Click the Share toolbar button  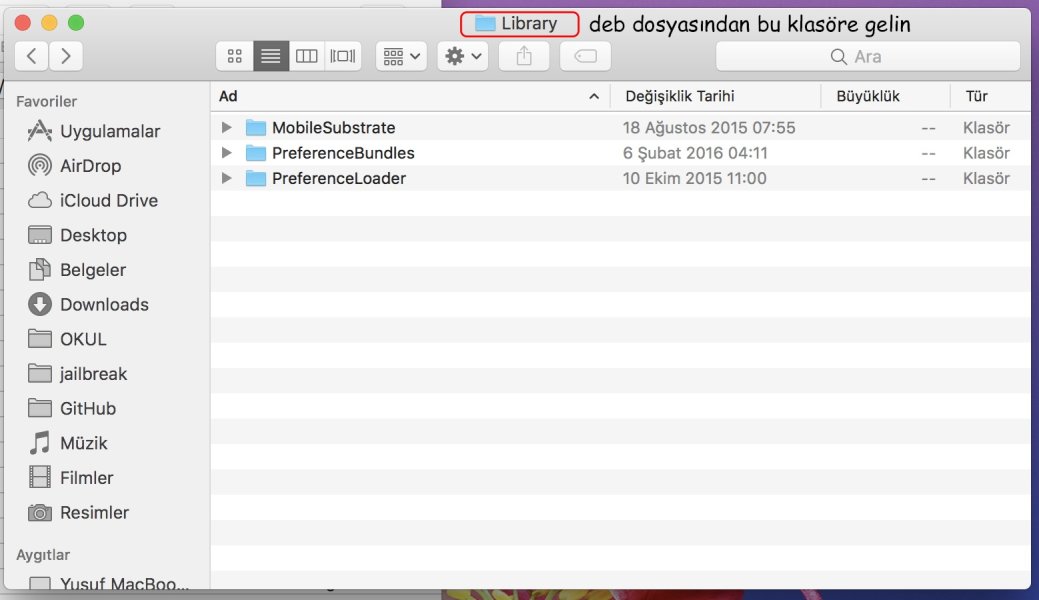coord(523,56)
